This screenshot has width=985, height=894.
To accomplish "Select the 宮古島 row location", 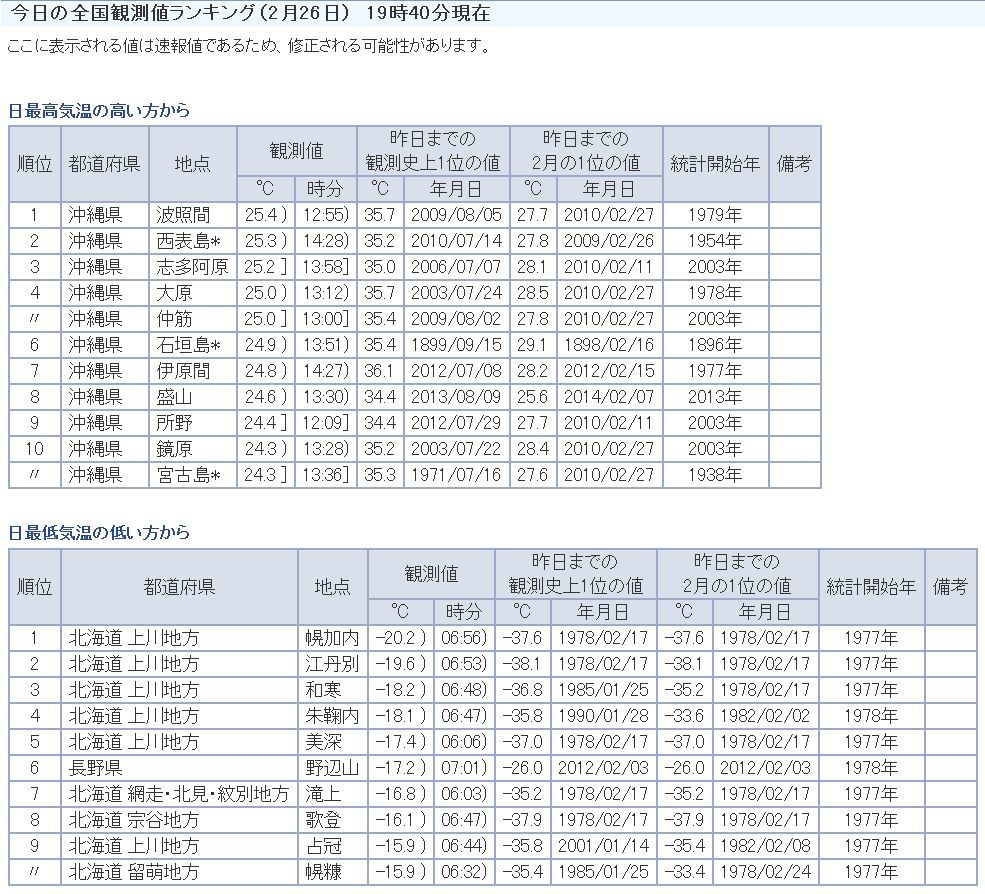I will pos(193,475).
